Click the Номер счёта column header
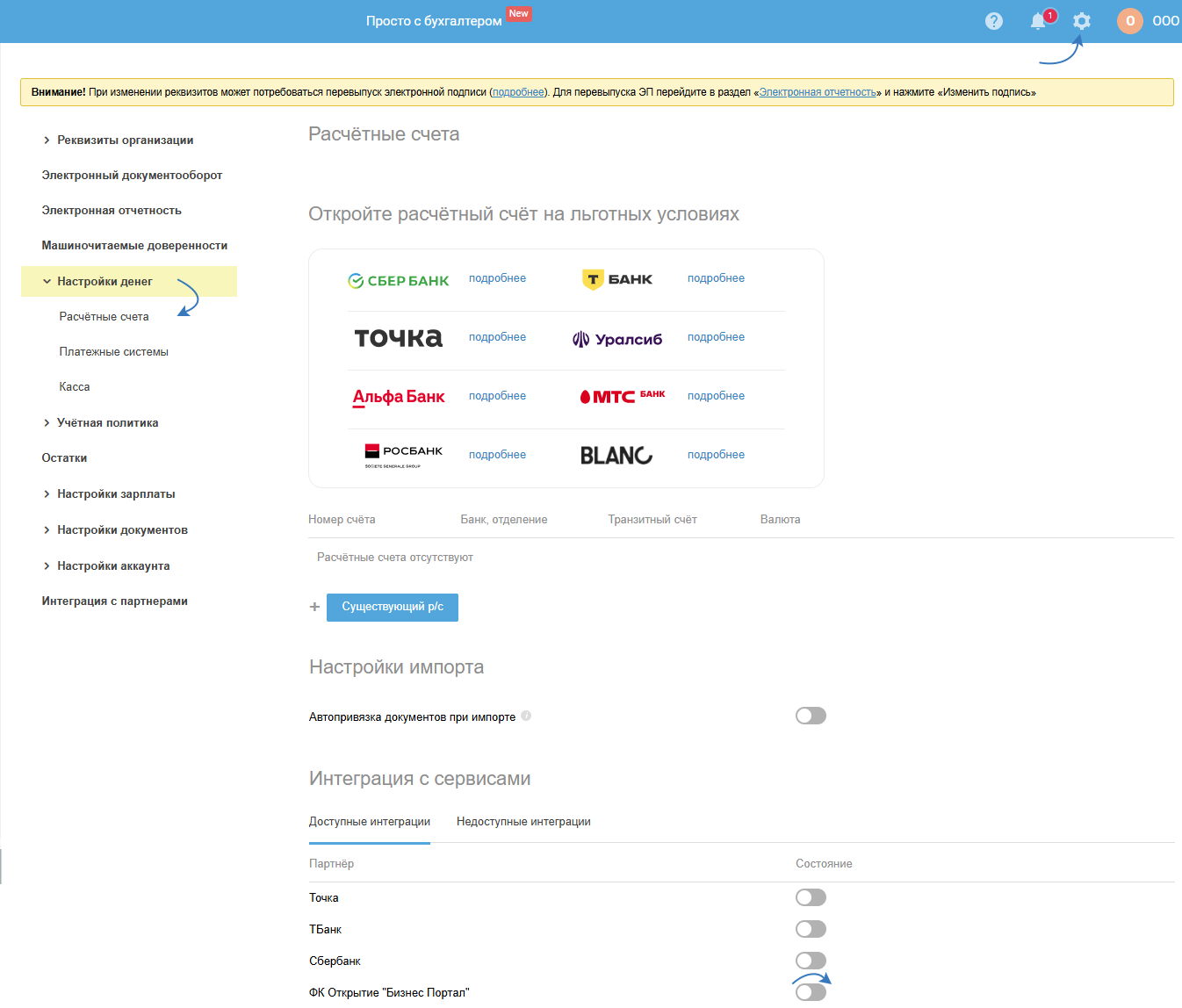Image resolution: width=1182 pixels, height=1008 pixels. [342, 520]
